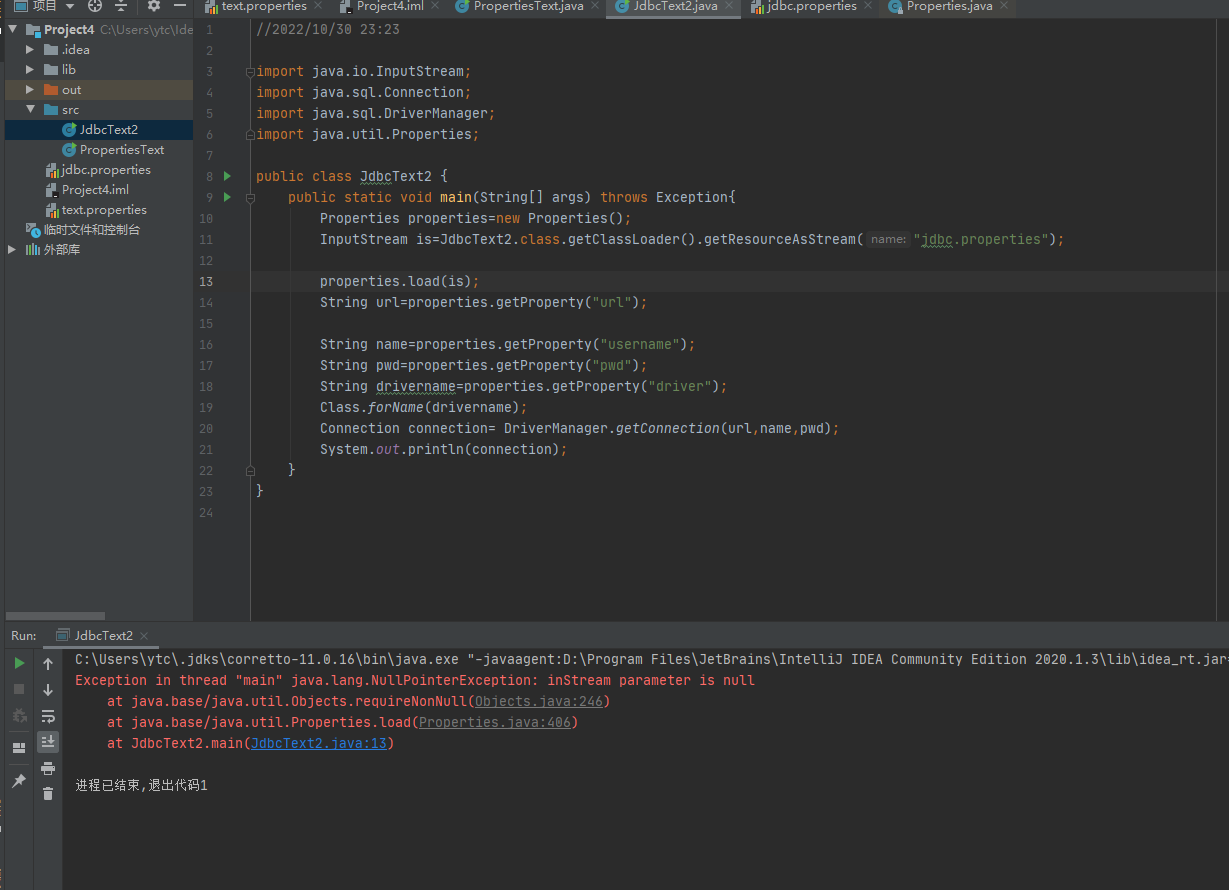This screenshot has width=1229, height=890.
Task: Open the JdbcText2.java:13 stack trace link
Action: (319, 743)
